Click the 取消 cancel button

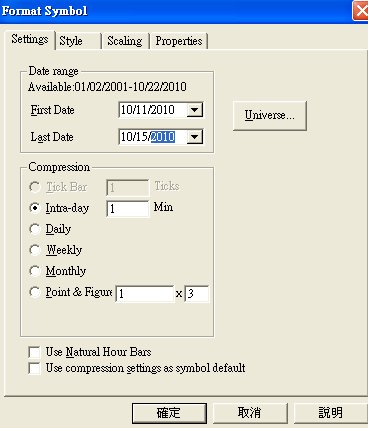[250, 413]
